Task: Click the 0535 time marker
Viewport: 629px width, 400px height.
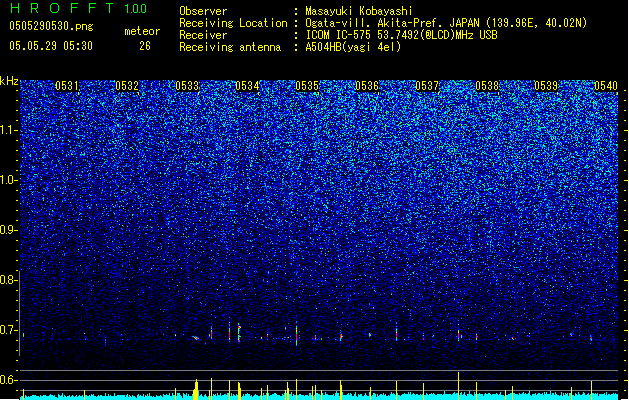Action: point(307,86)
